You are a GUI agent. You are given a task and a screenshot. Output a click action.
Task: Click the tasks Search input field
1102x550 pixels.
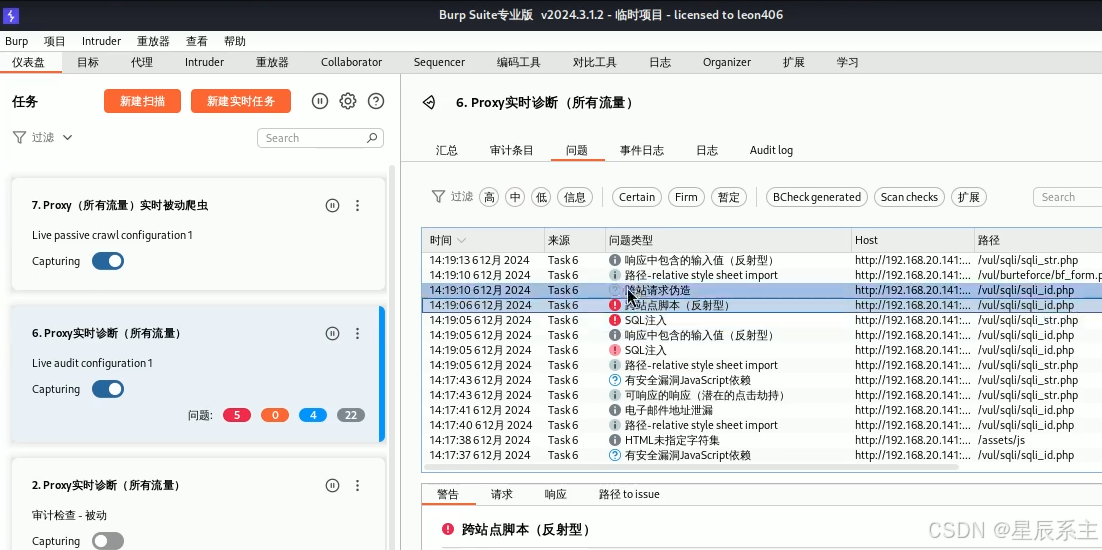coord(320,138)
